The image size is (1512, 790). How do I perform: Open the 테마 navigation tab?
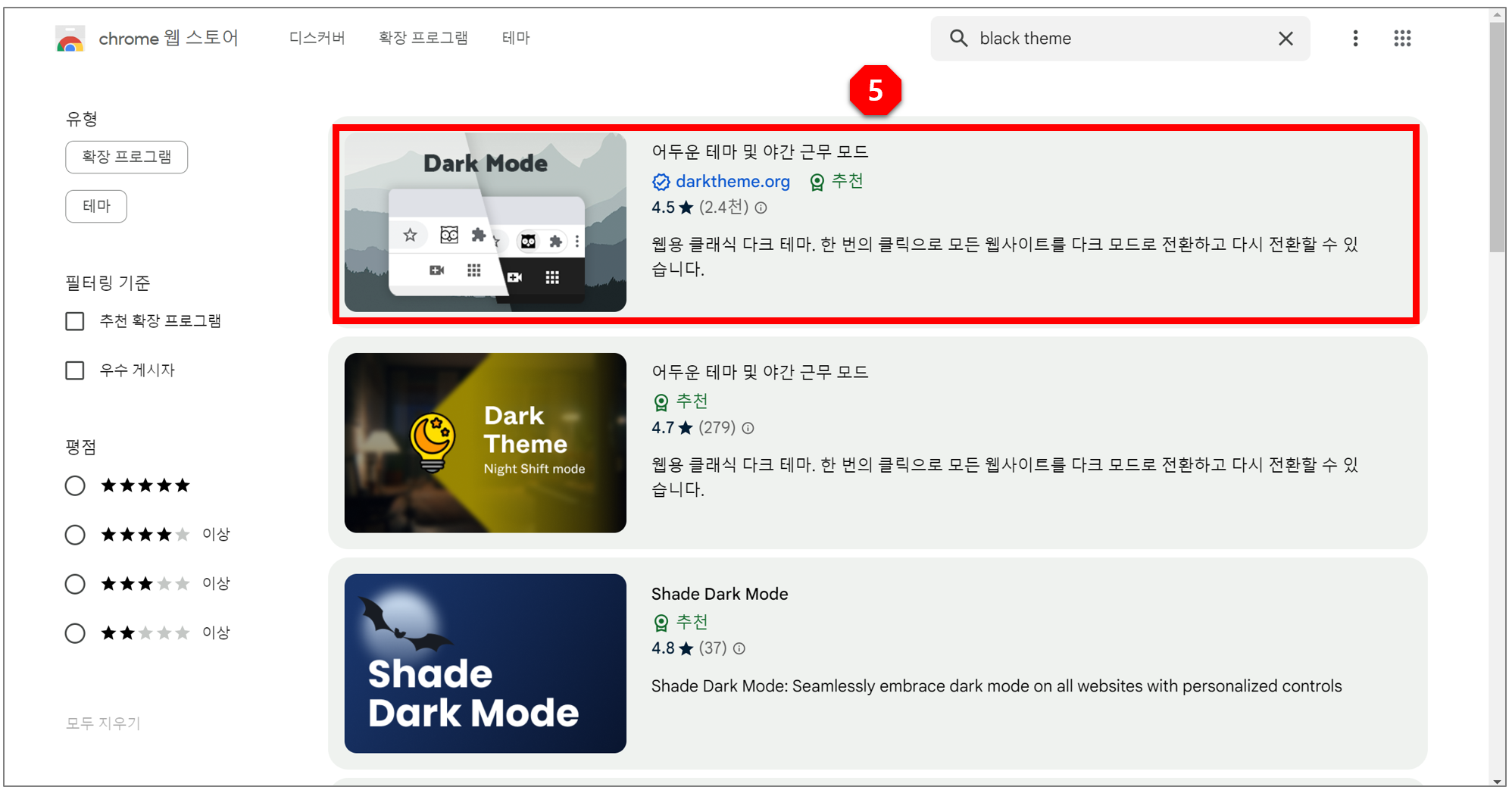coord(516,38)
